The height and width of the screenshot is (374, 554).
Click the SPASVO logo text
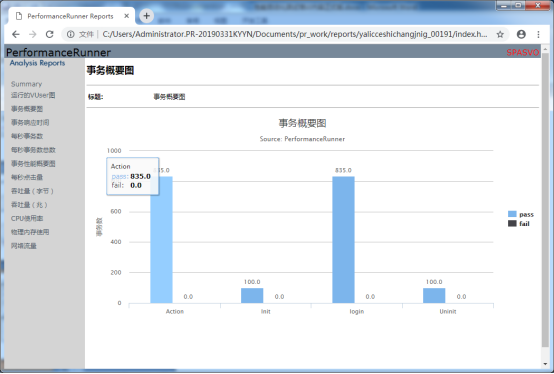click(x=523, y=52)
